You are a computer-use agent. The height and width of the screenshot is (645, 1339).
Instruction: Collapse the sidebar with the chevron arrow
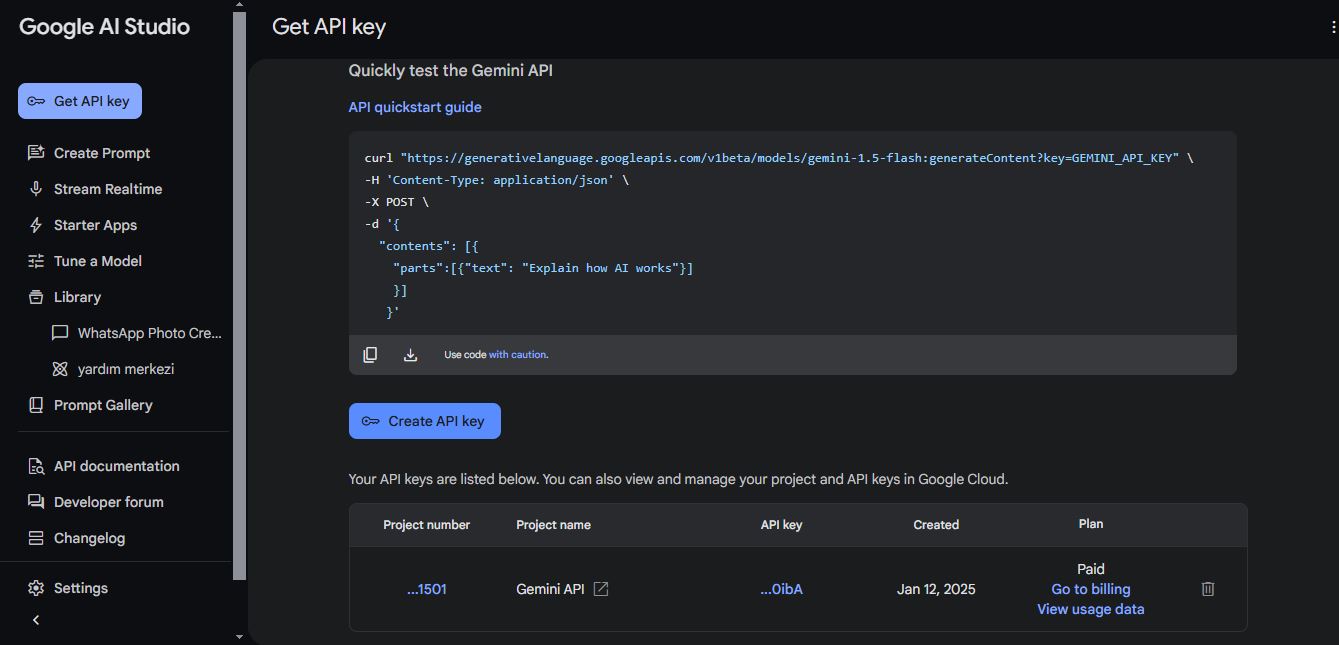coord(36,620)
